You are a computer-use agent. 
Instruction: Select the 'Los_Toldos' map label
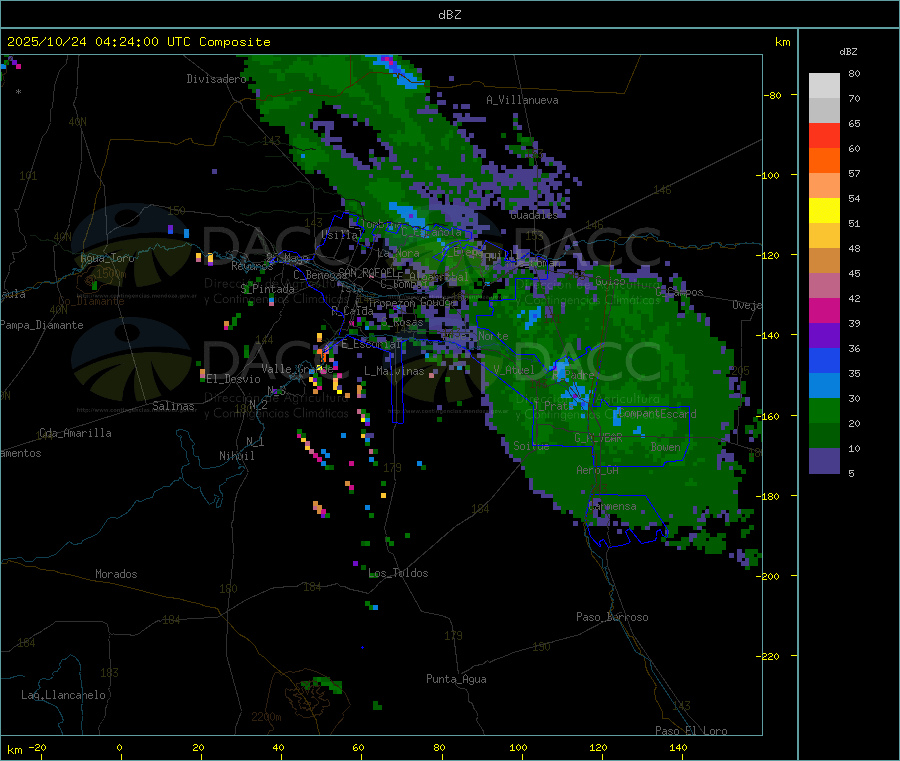tap(398, 573)
